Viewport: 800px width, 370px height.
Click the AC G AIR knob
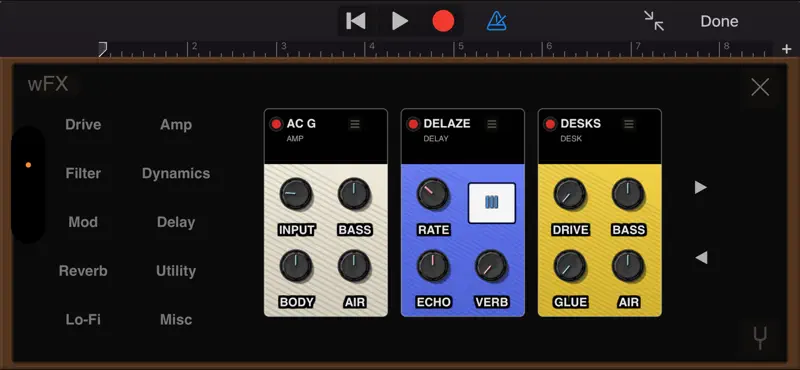click(x=354, y=266)
